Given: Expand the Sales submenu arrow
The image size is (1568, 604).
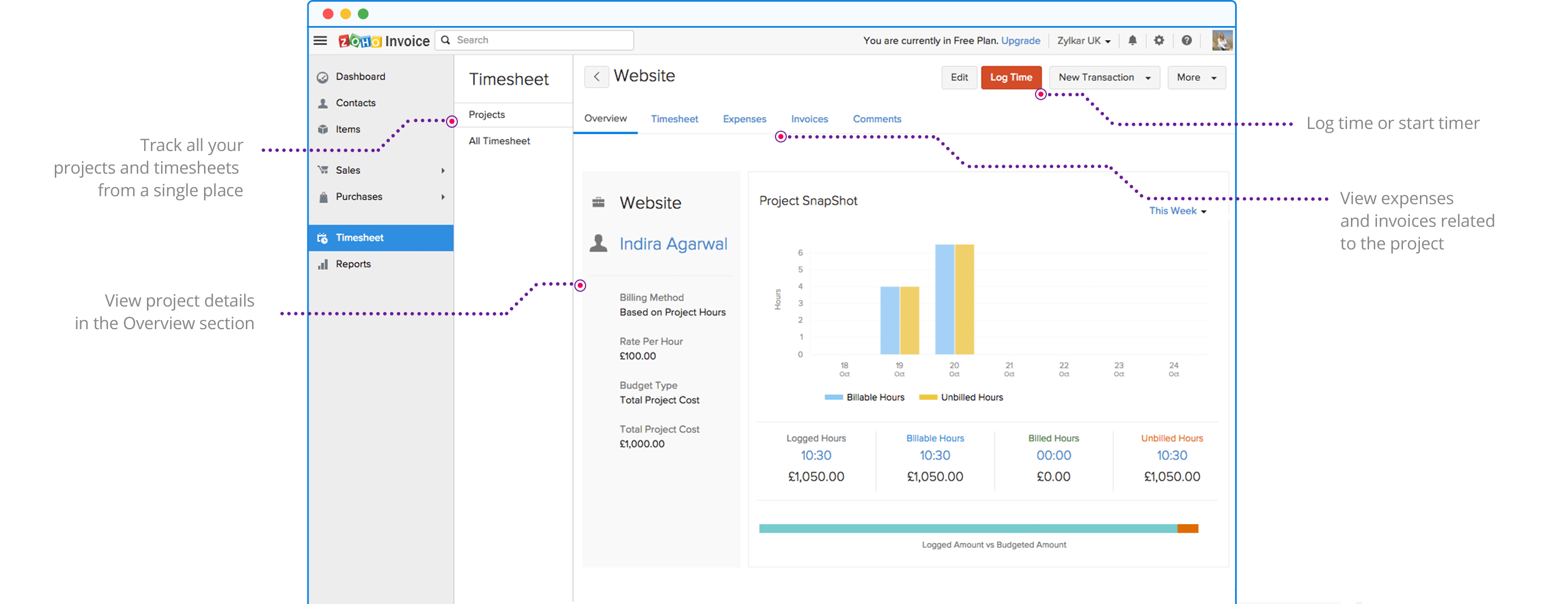Looking at the screenshot, I should coord(443,170).
